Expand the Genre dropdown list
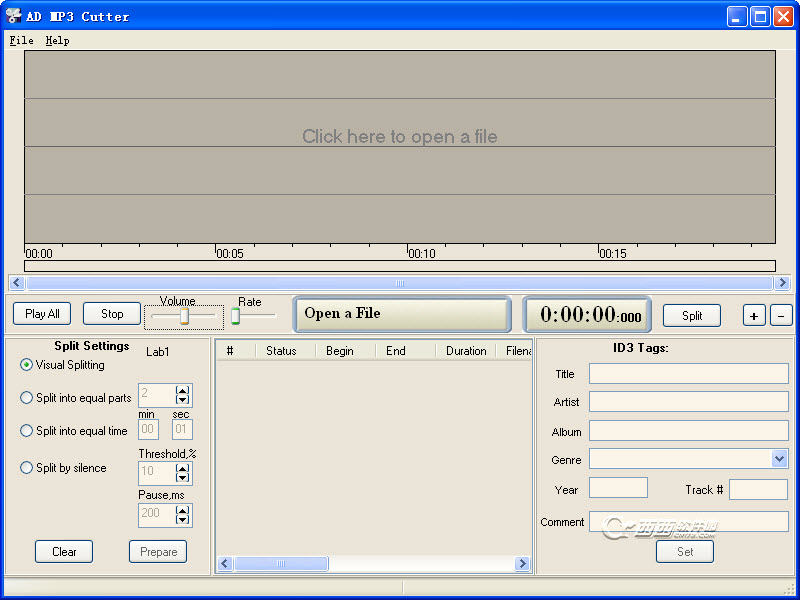Screen dimensions: 800x600 779,459
